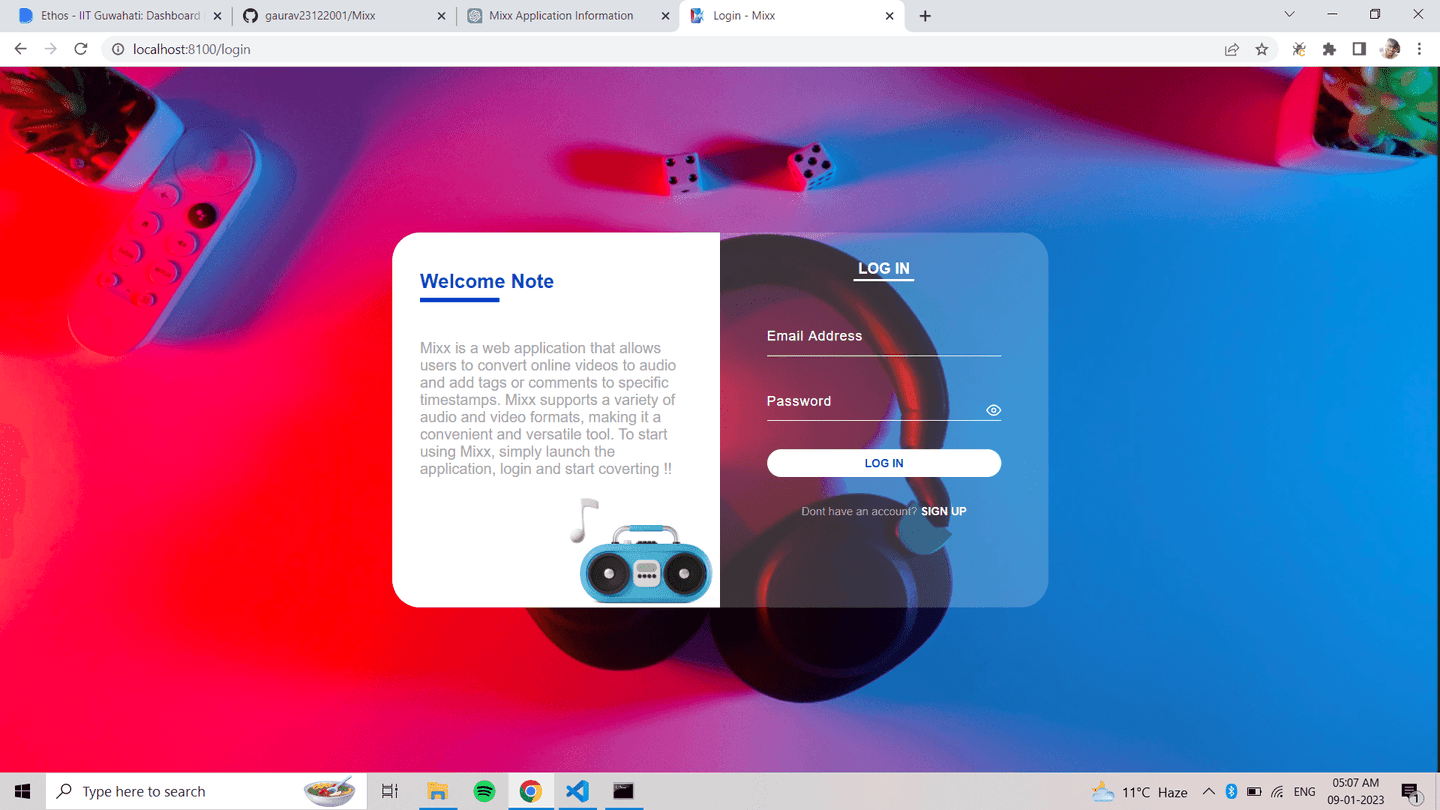This screenshot has width=1440, height=810.
Task: Click the ENG language indicator
Action: coord(1304,792)
